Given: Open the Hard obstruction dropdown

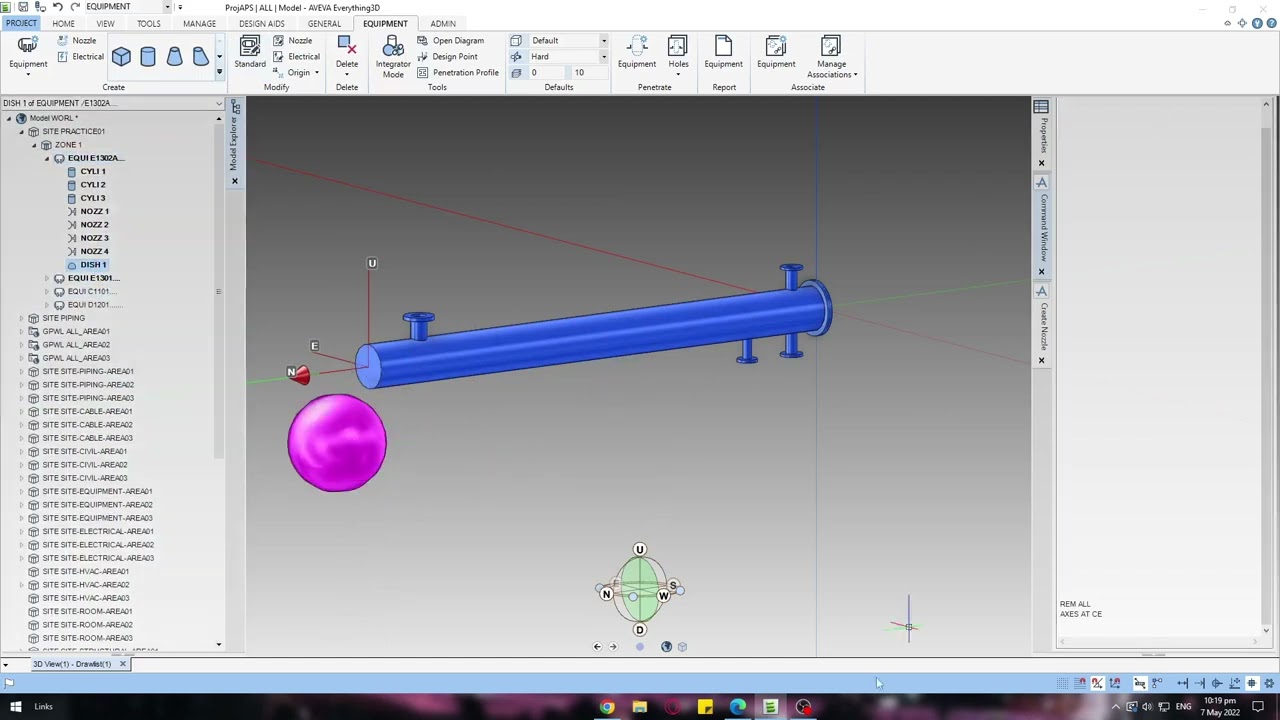Looking at the screenshot, I should pos(603,57).
